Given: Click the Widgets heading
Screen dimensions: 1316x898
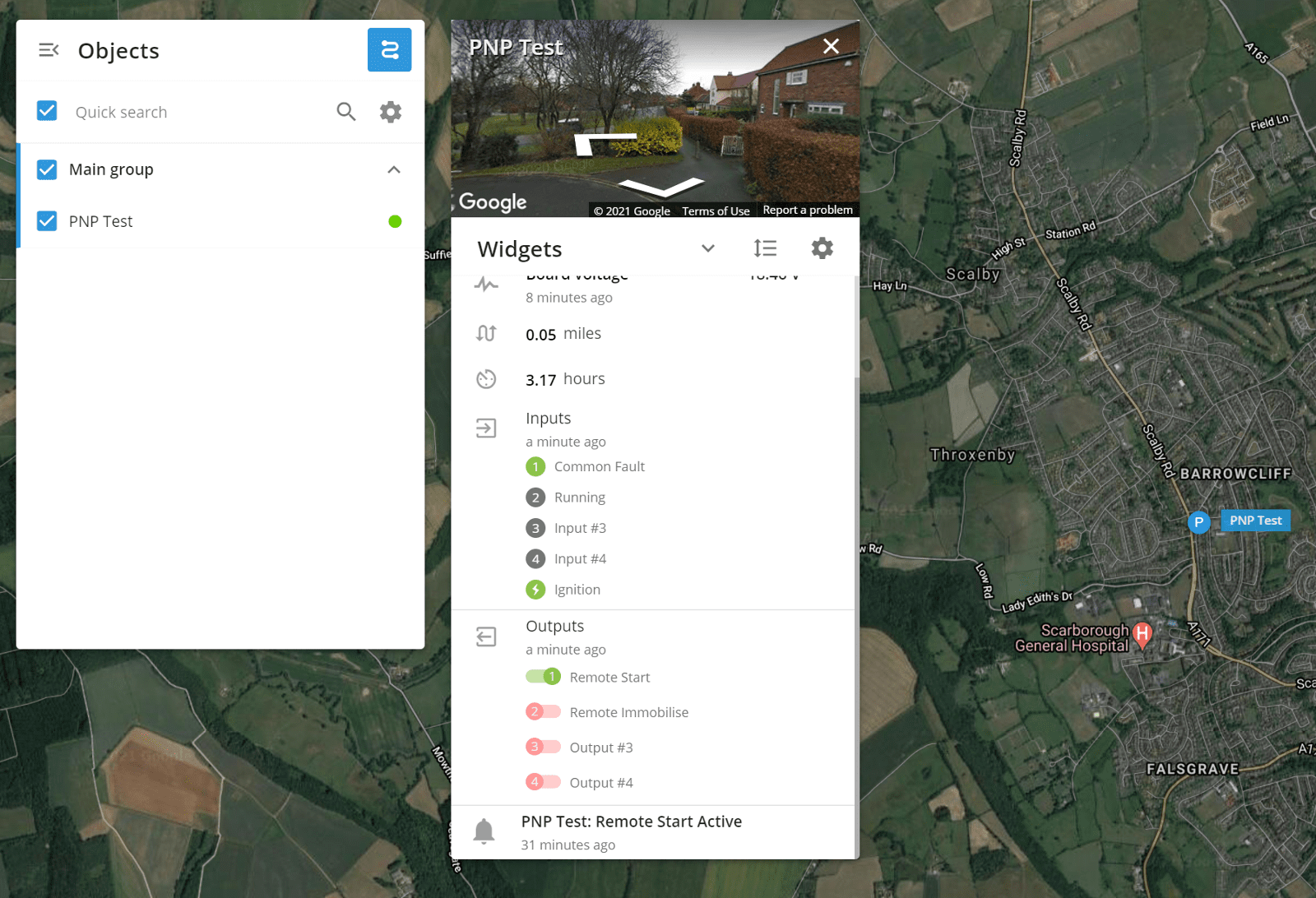Looking at the screenshot, I should 520,249.
